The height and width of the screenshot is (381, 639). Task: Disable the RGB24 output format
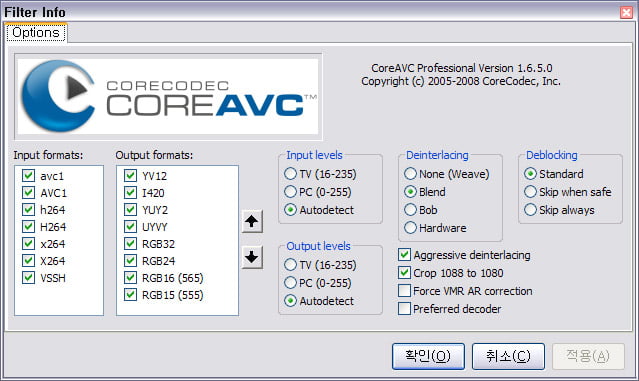(x=130, y=260)
